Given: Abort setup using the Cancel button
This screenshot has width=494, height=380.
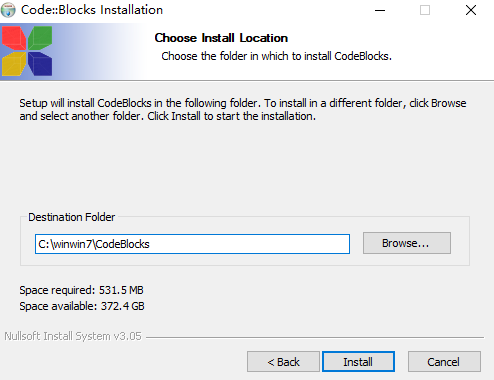Looking at the screenshot, I should click(444, 362).
